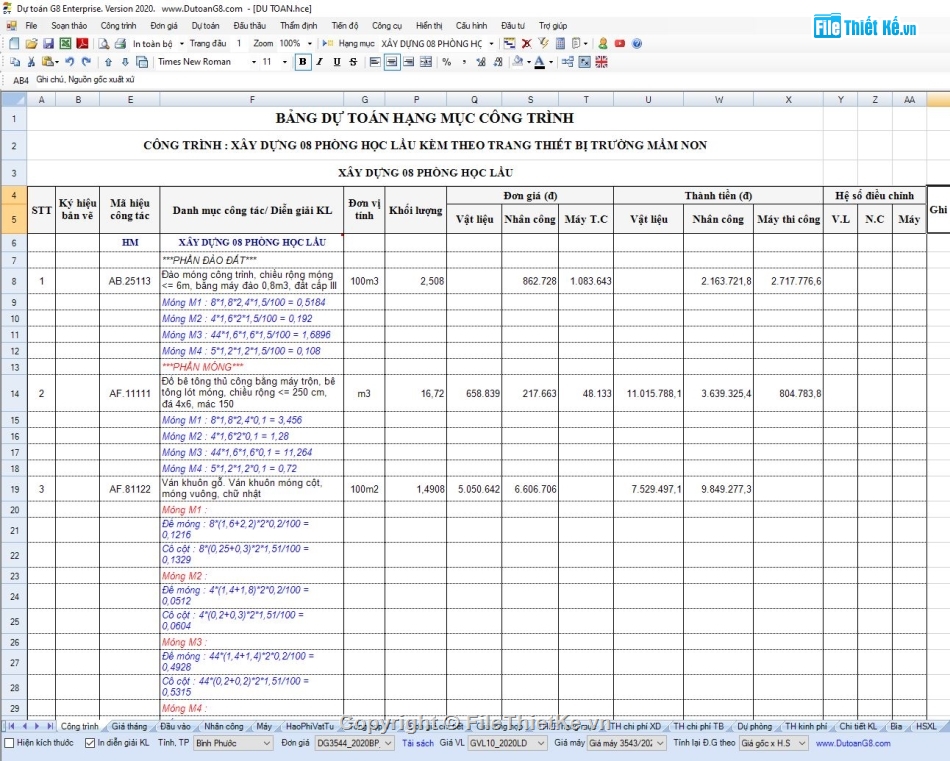This screenshot has height=761, width=950.
Task: Switch to the Giá tháng sheet tab
Action: 130,726
